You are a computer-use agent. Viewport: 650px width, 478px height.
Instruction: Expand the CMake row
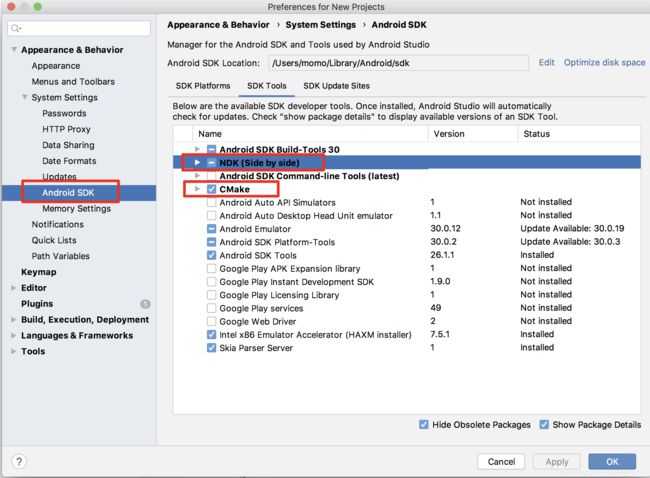197,189
